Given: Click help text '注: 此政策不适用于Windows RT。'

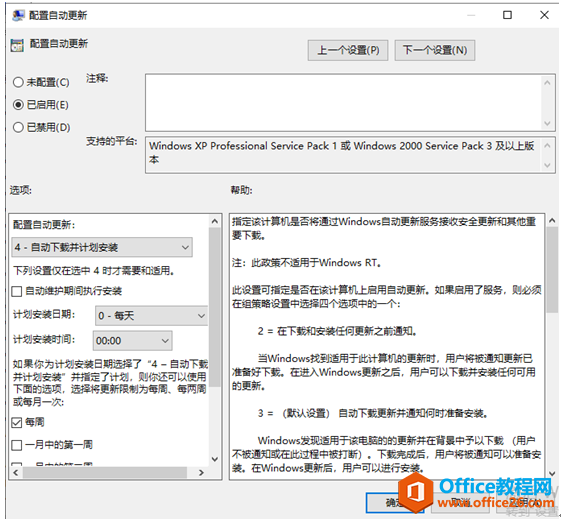Looking at the screenshot, I should [x=307, y=263].
